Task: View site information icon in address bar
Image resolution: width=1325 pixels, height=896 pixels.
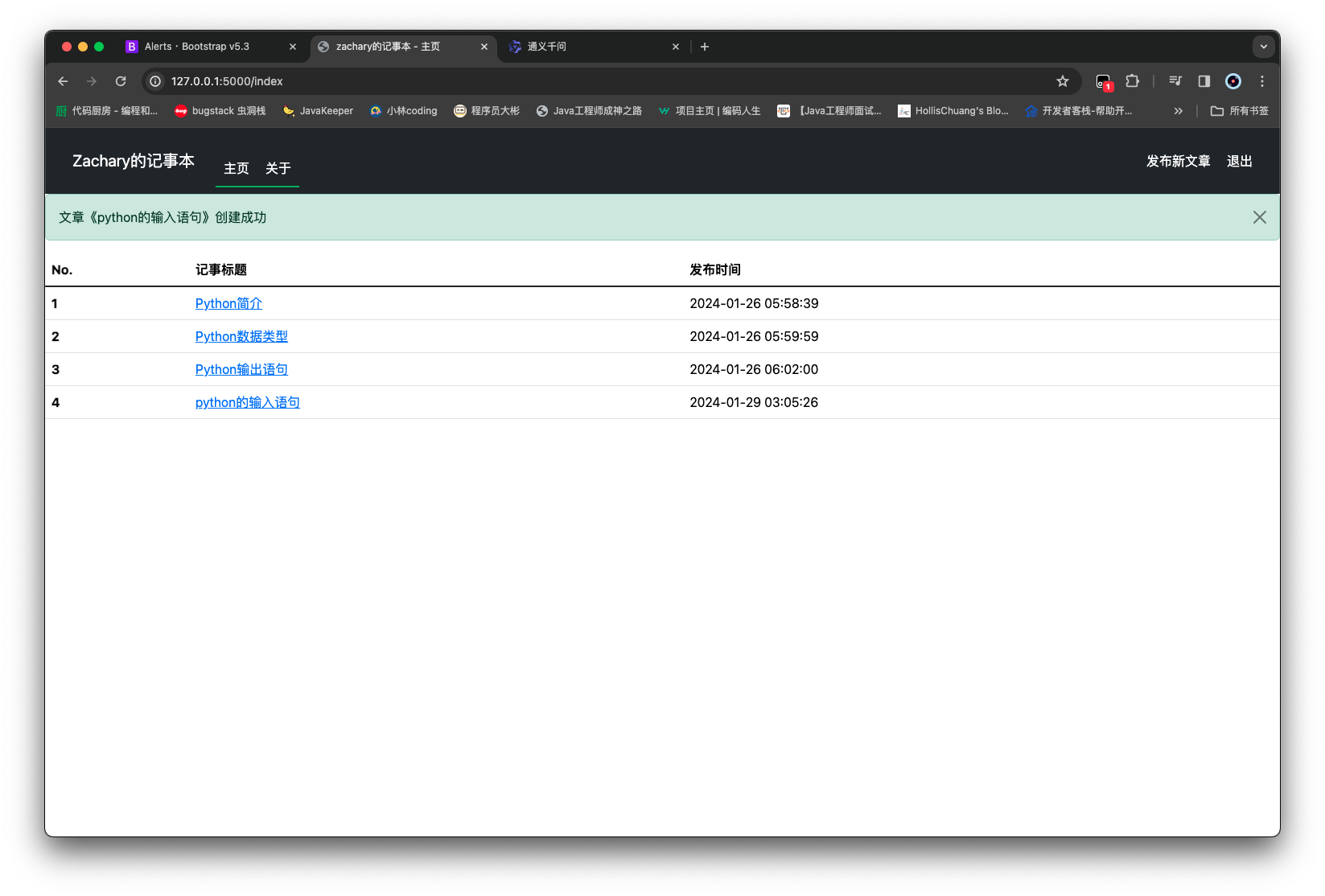Action: [155, 81]
